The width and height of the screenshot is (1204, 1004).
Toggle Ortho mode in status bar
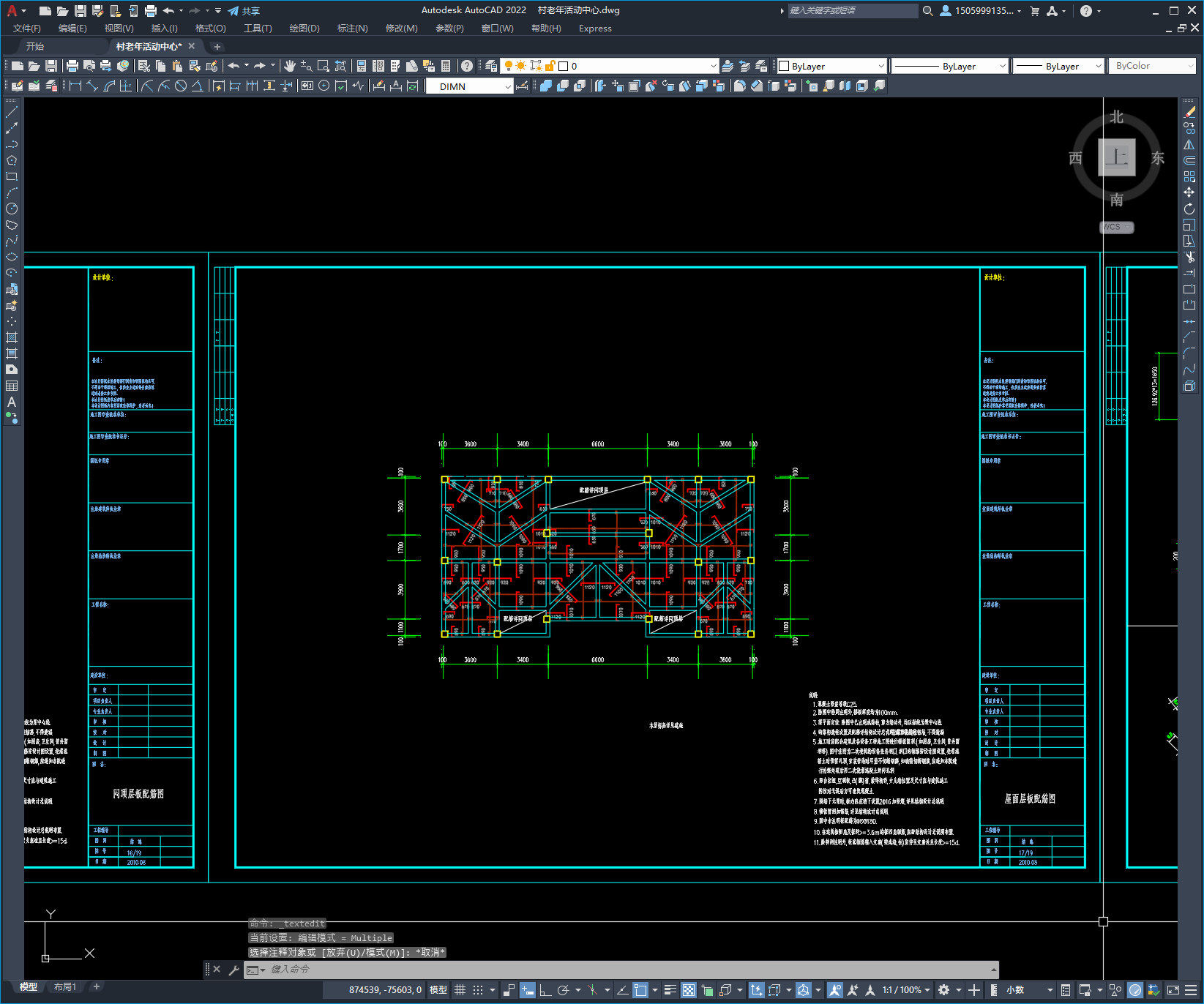click(x=545, y=990)
